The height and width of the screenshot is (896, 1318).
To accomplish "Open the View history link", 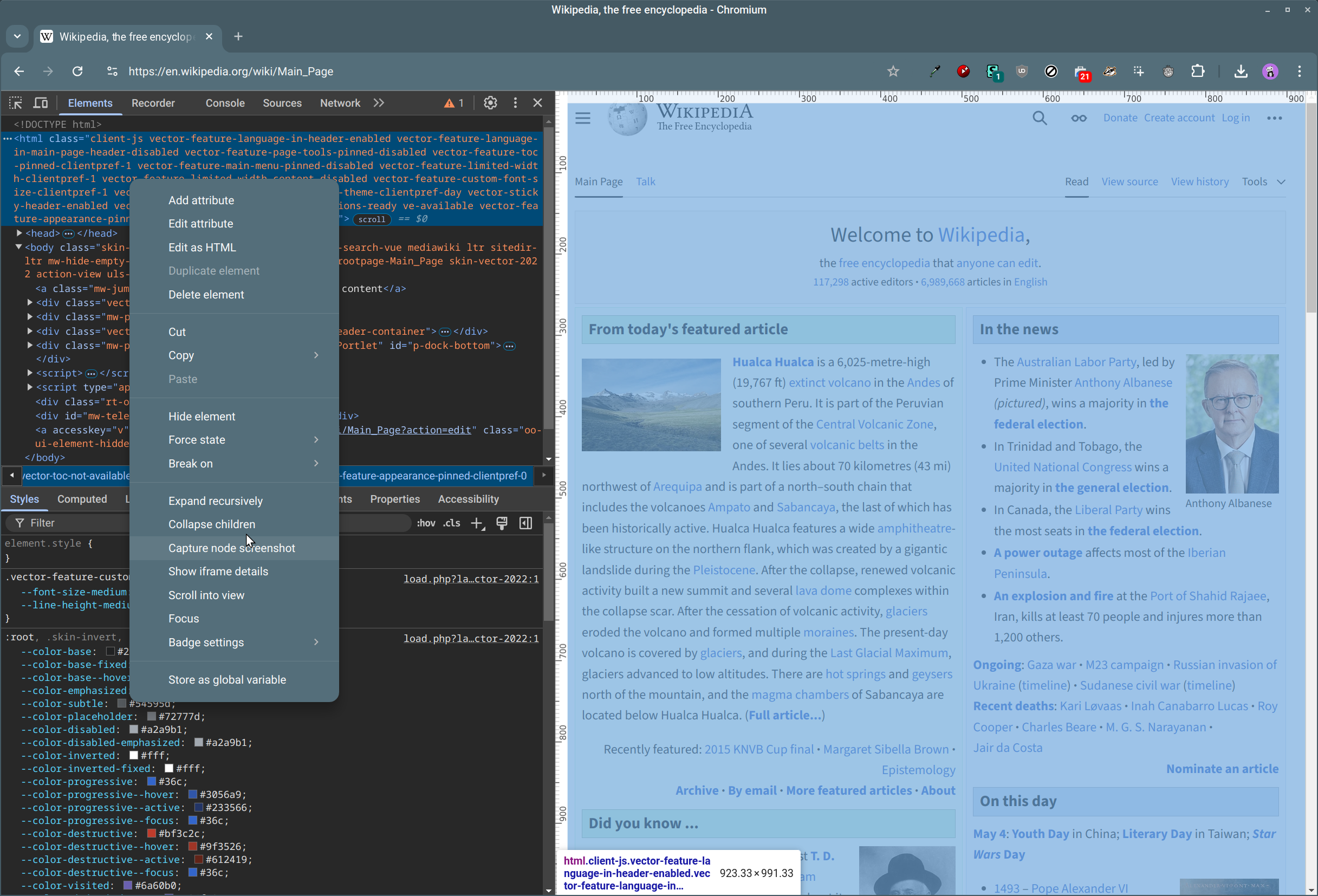I will click(1199, 181).
